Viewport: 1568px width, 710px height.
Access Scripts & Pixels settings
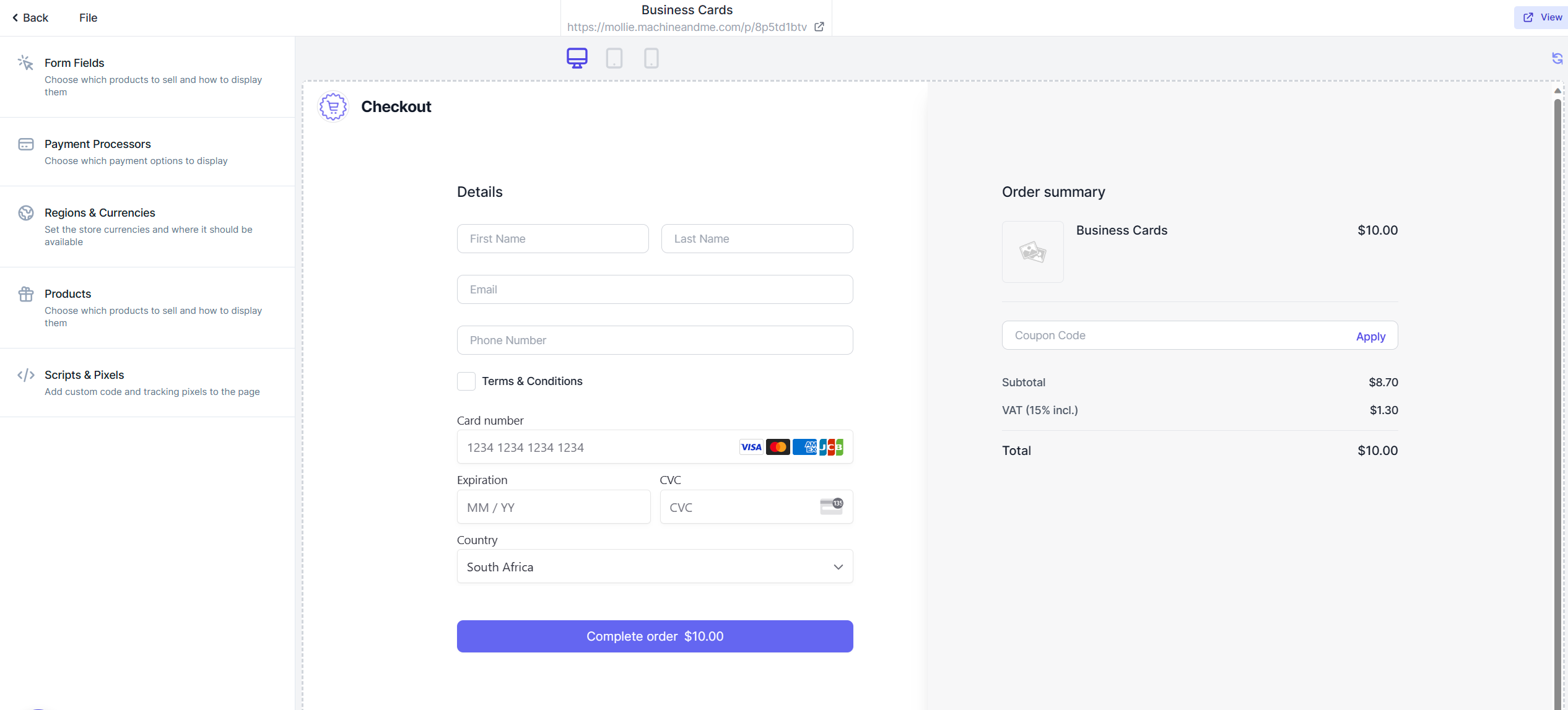85,374
